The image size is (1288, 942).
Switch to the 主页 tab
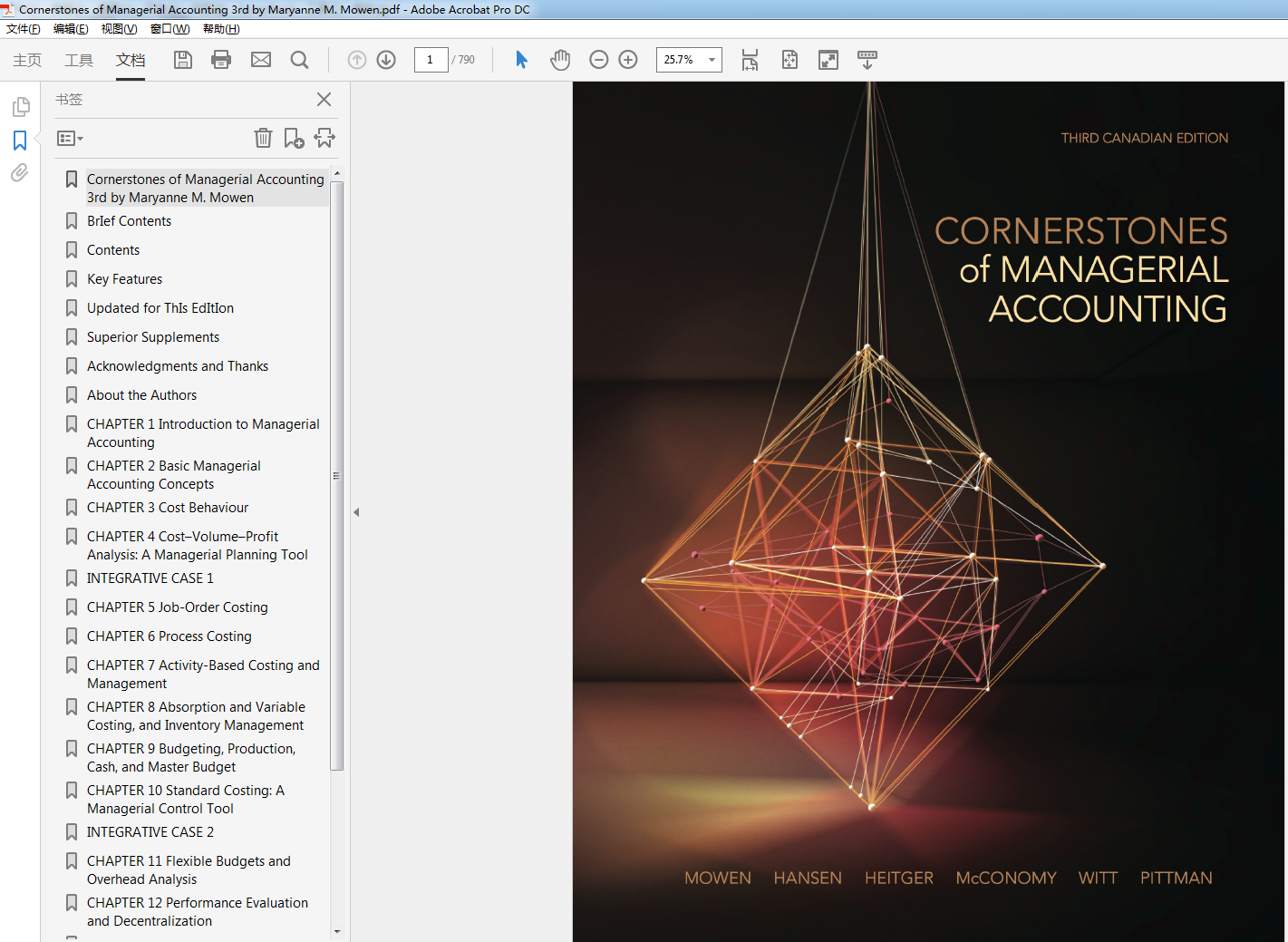27,60
